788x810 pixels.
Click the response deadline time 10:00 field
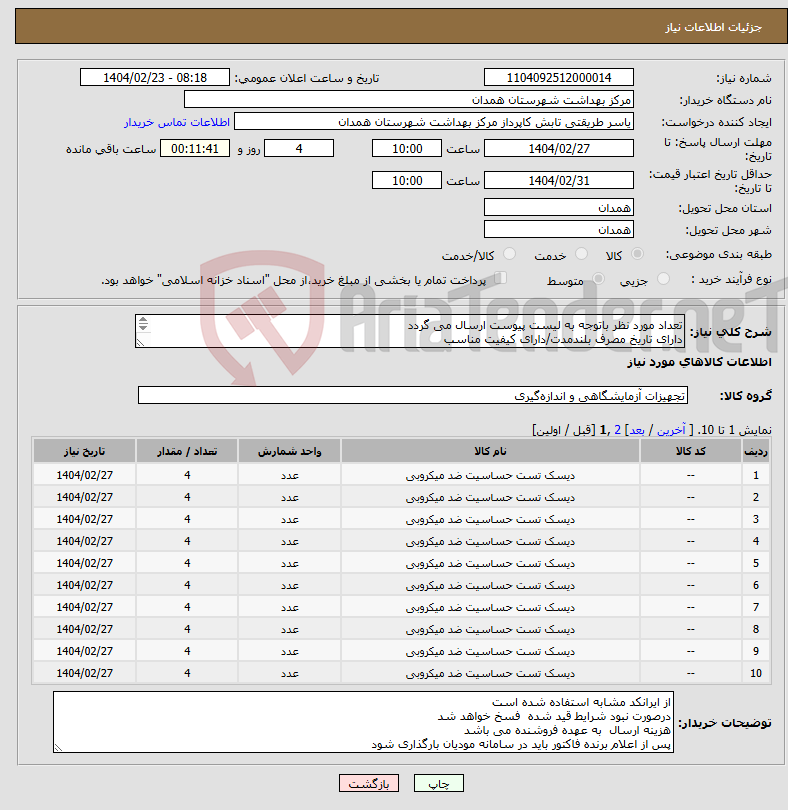coord(407,149)
